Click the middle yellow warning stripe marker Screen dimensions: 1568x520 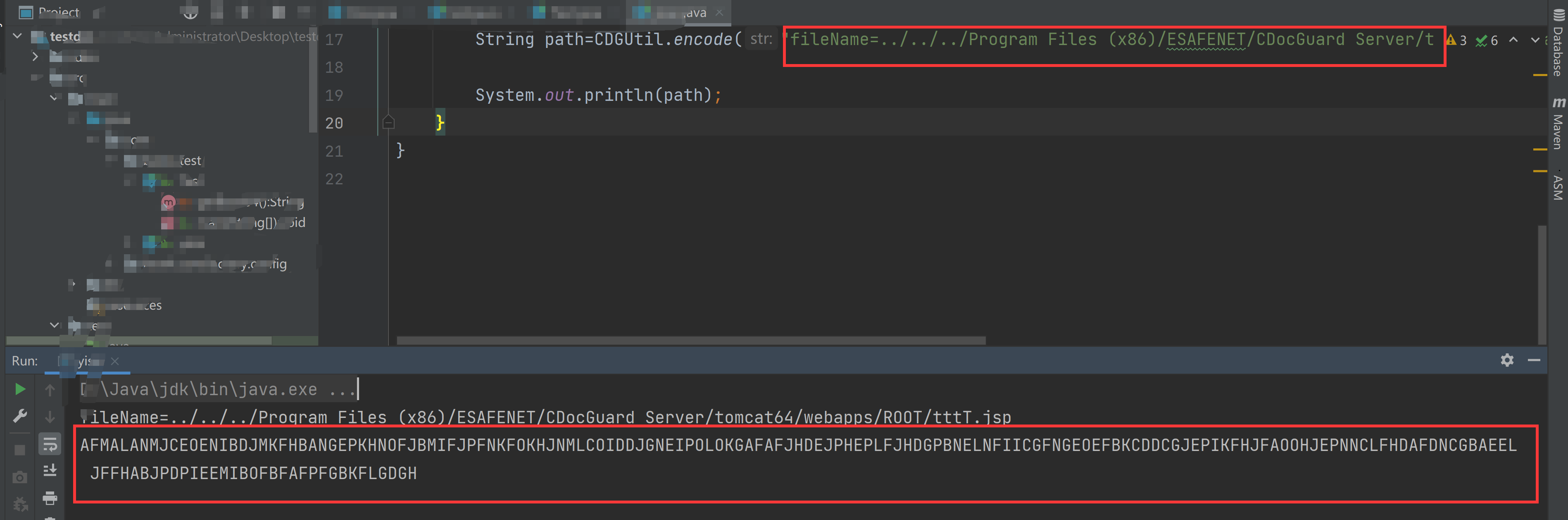pos(1540,149)
